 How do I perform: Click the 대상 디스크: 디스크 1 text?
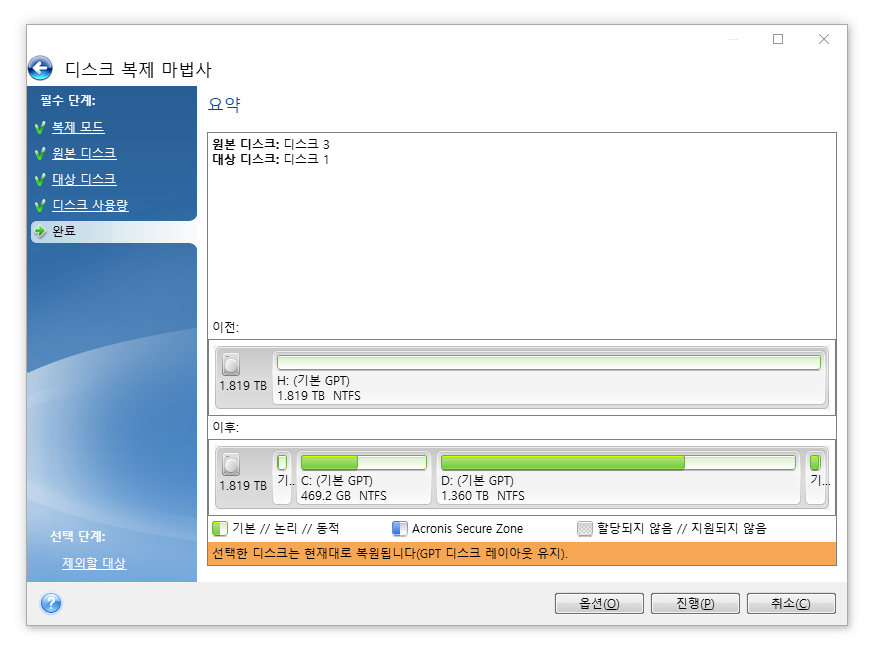(x=271, y=160)
